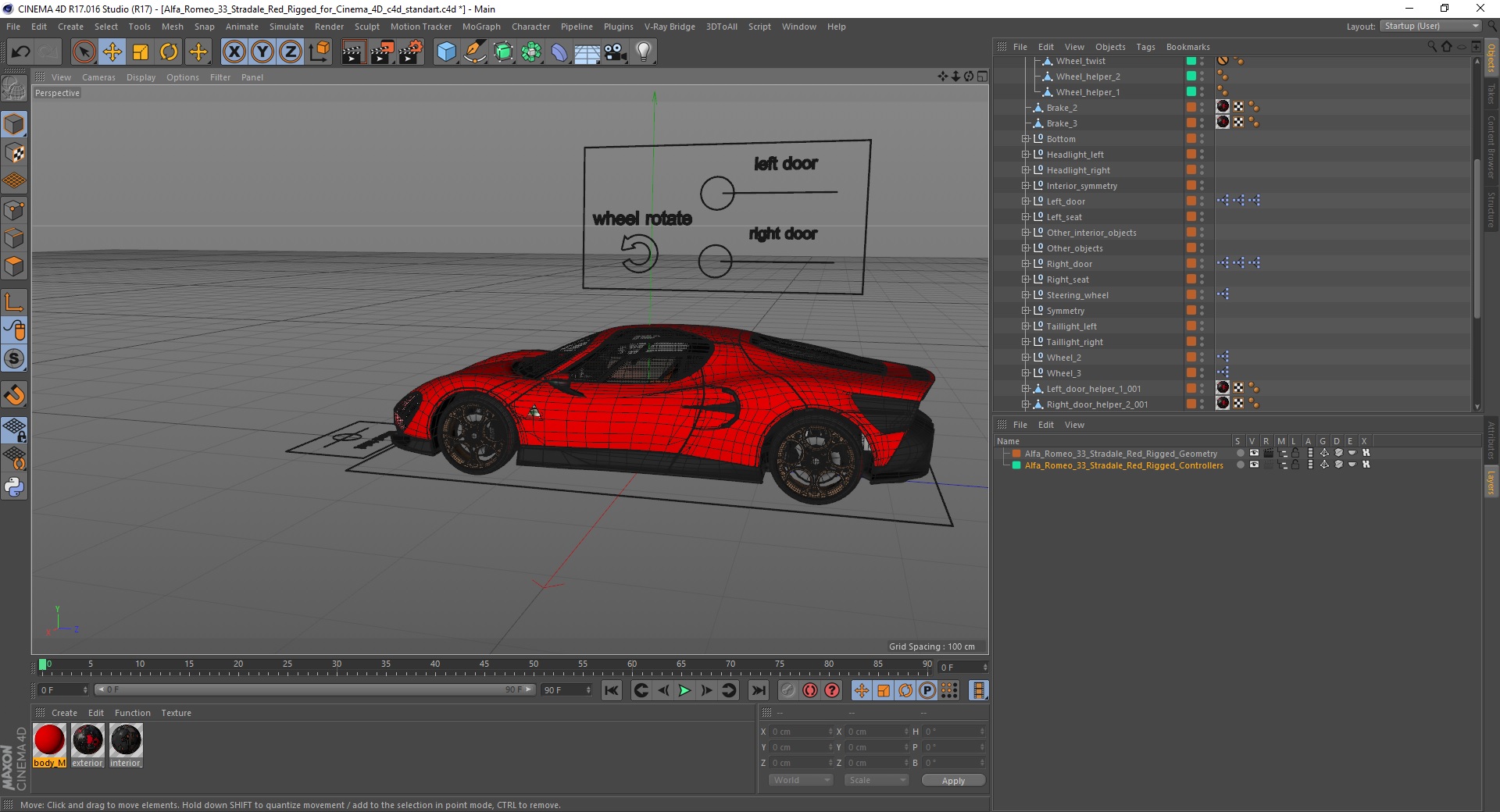This screenshot has height=812, width=1500.
Task: Open the Objects side tab
Action: pyautogui.click(x=1491, y=59)
